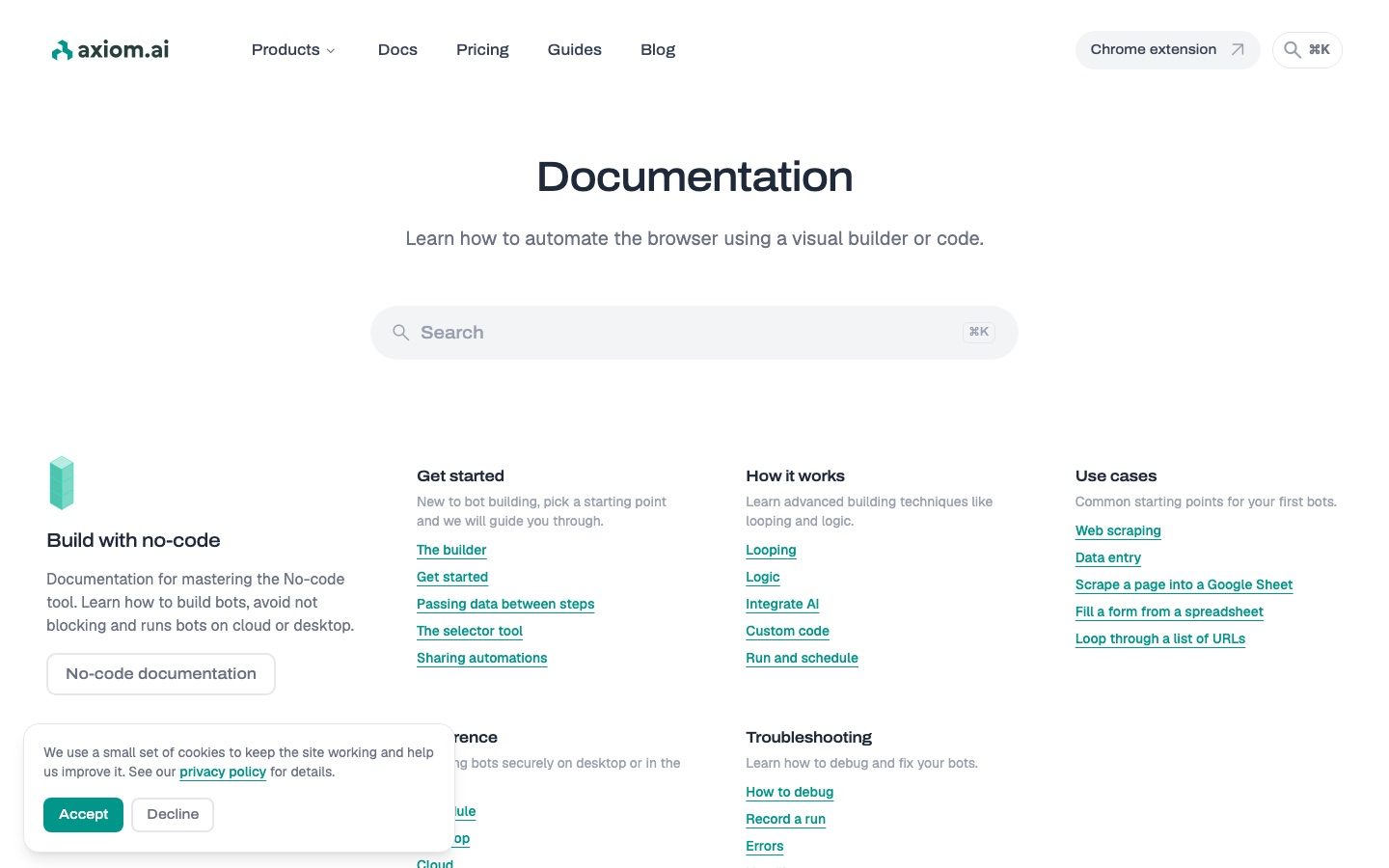Open the Guides menu item
The image size is (1389, 868).
point(575,49)
